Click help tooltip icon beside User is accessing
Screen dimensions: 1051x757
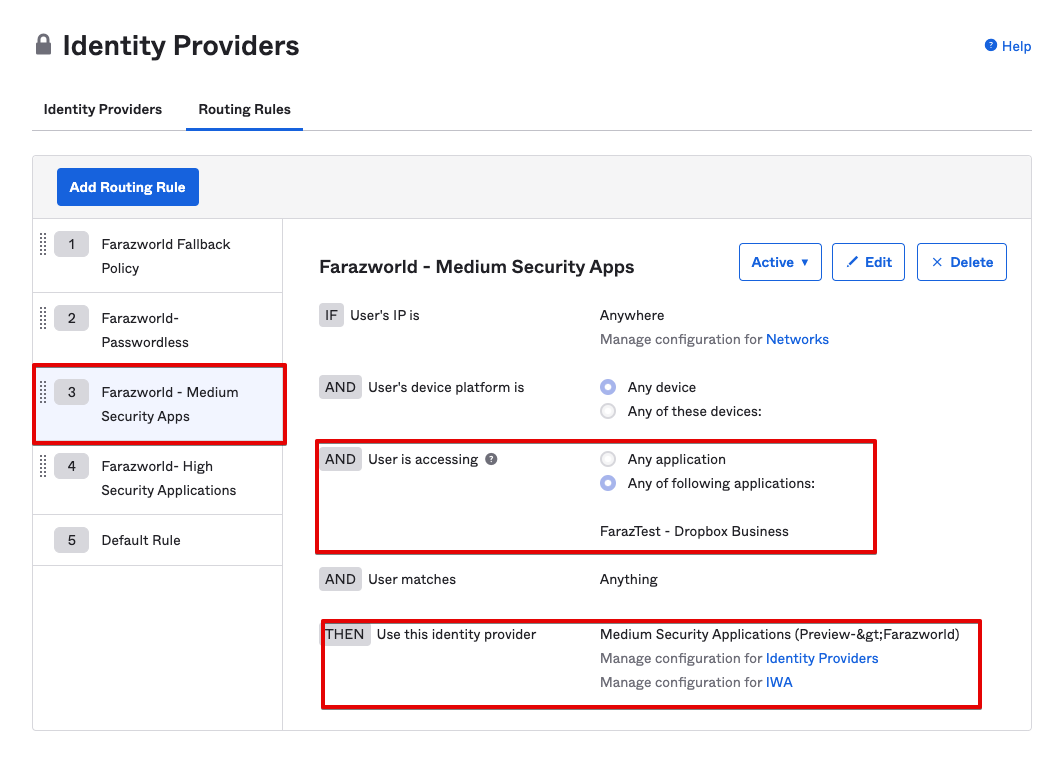[491, 459]
